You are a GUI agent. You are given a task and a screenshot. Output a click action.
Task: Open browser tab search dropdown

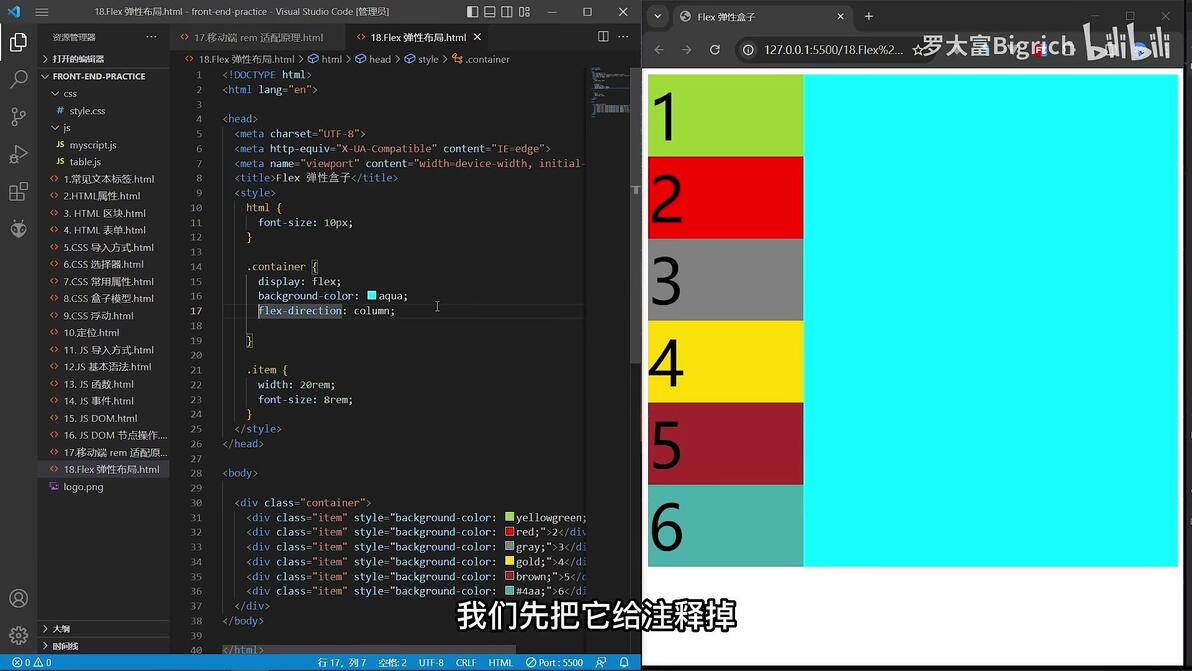click(658, 16)
